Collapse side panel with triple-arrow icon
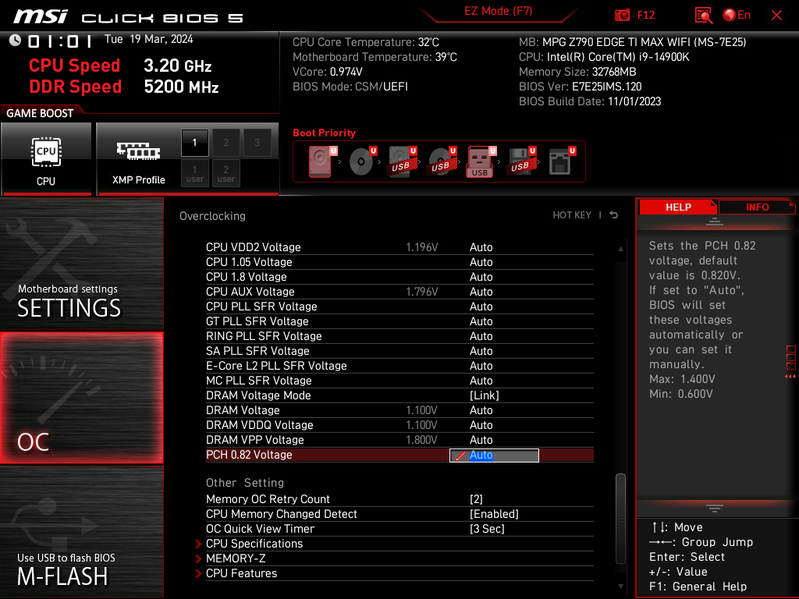 790,376
